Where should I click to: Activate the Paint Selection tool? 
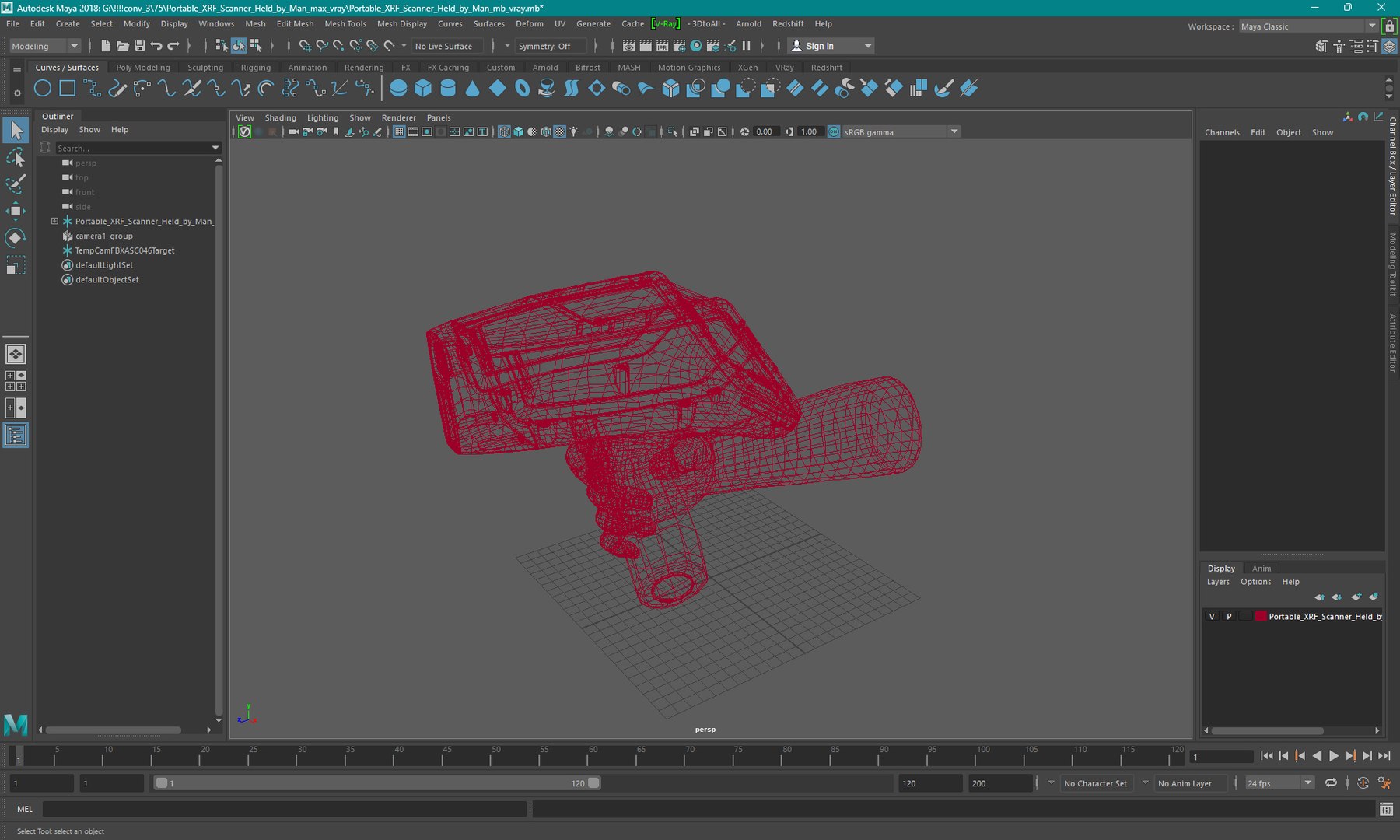point(16,184)
